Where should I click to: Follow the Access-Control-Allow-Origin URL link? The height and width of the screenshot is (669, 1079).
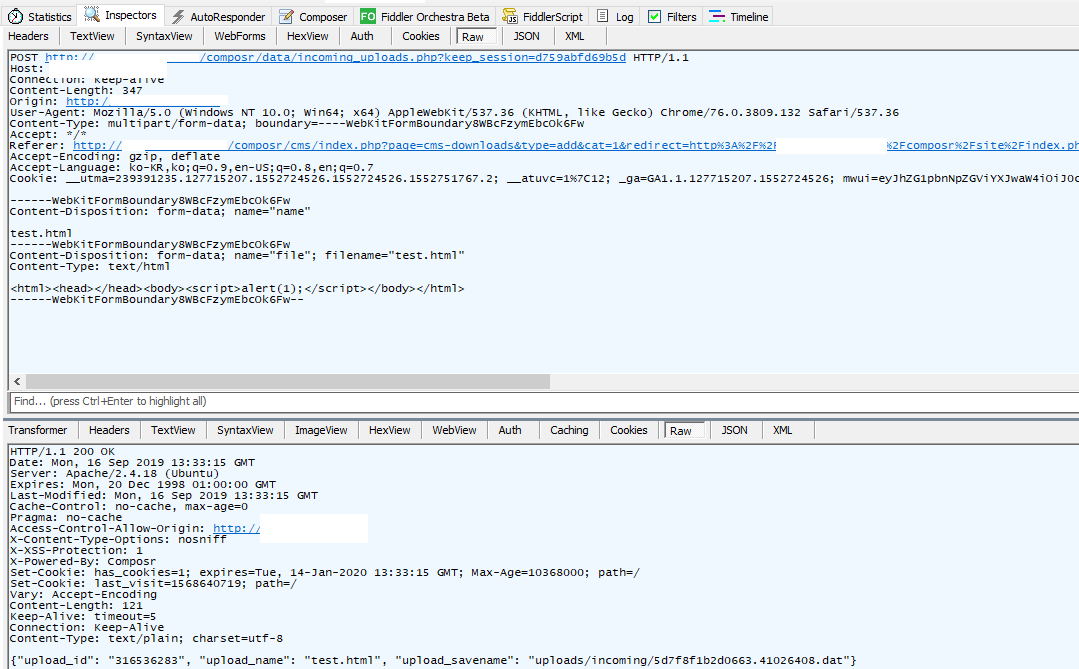tap(236, 528)
